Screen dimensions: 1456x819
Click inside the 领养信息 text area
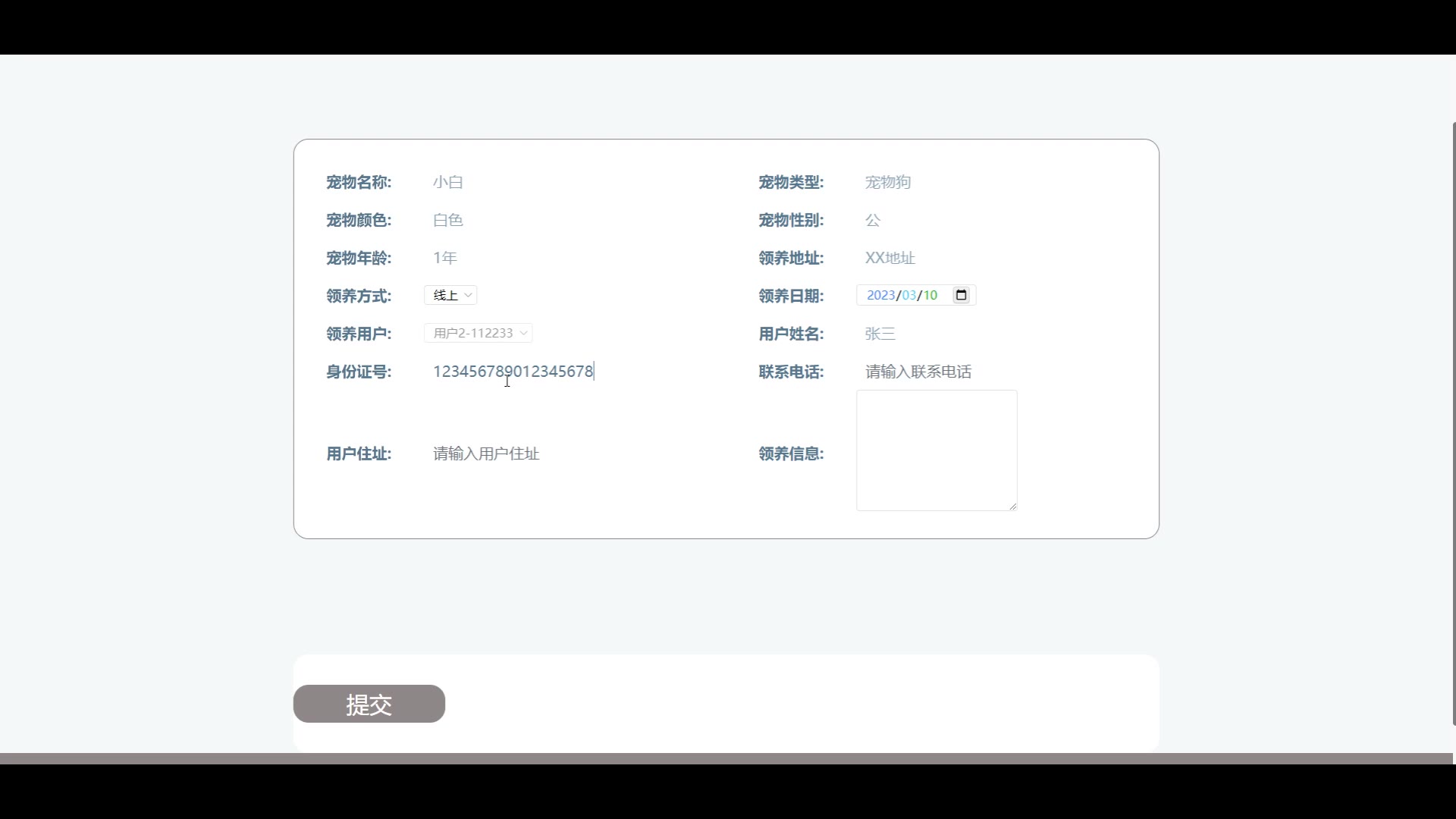coord(937,450)
